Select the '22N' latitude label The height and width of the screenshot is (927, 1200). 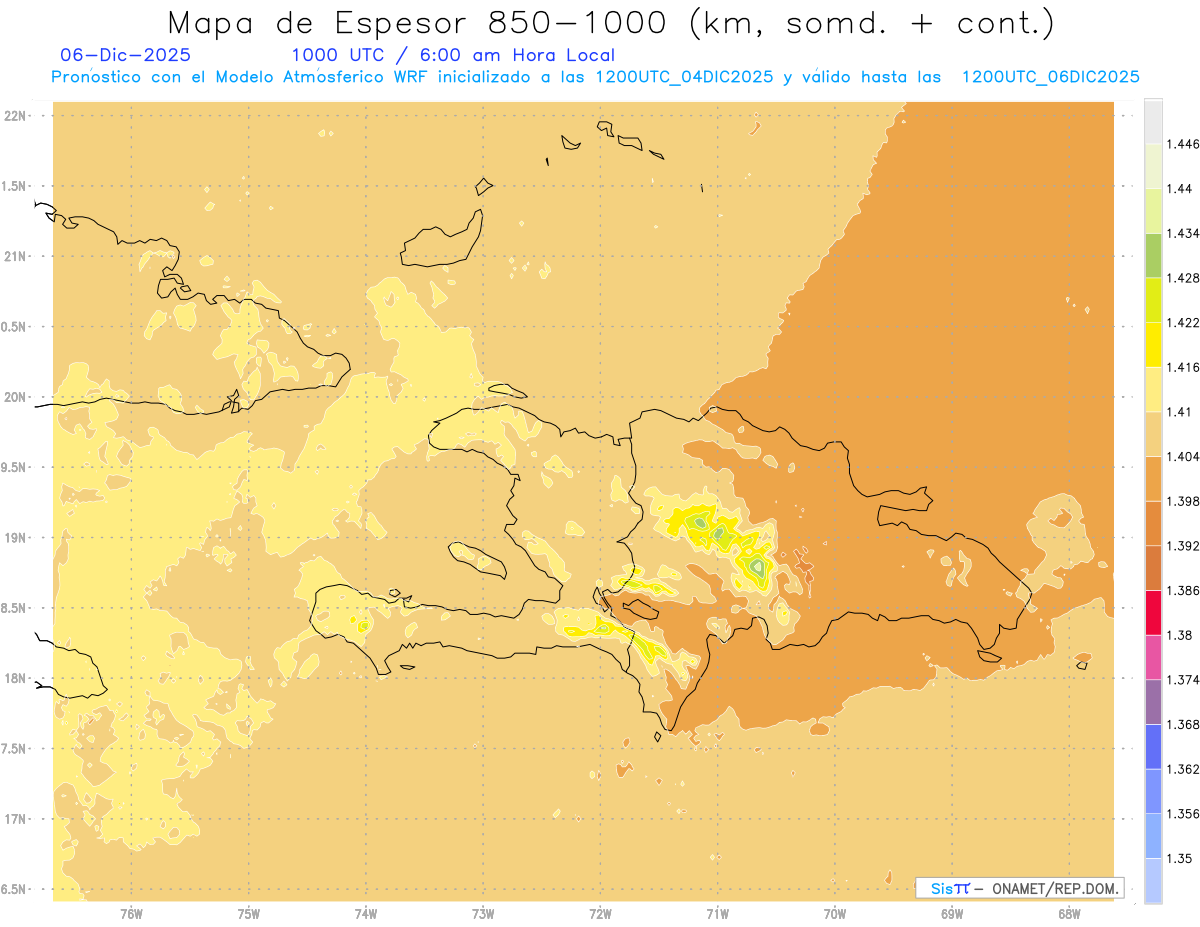pos(15,116)
